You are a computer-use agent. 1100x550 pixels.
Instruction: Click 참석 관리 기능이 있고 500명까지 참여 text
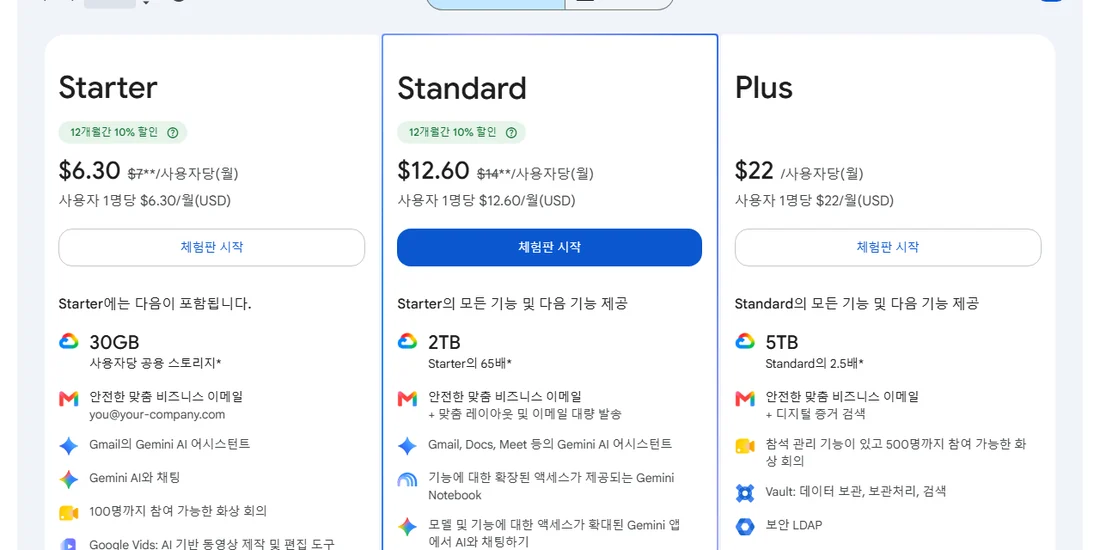coord(896,452)
